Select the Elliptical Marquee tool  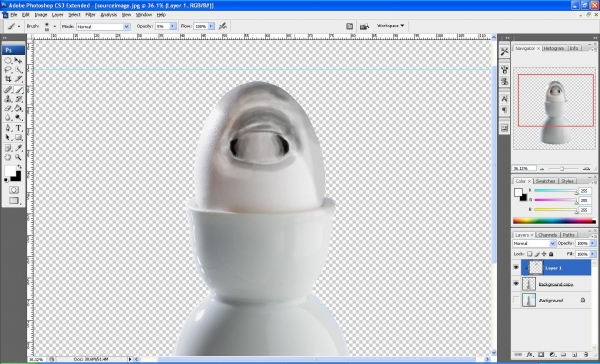[x=8, y=60]
